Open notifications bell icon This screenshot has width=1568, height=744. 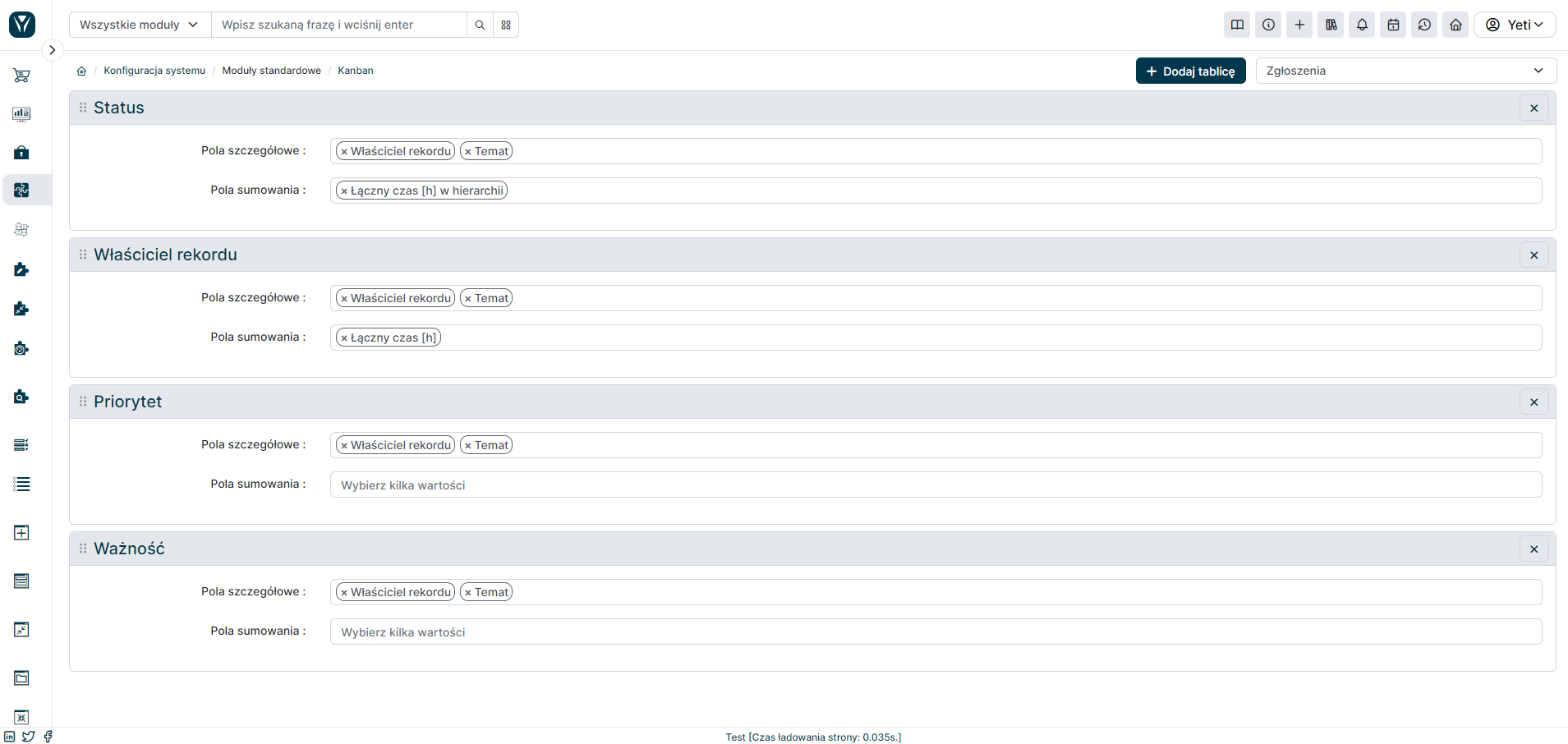tap(1362, 25)
